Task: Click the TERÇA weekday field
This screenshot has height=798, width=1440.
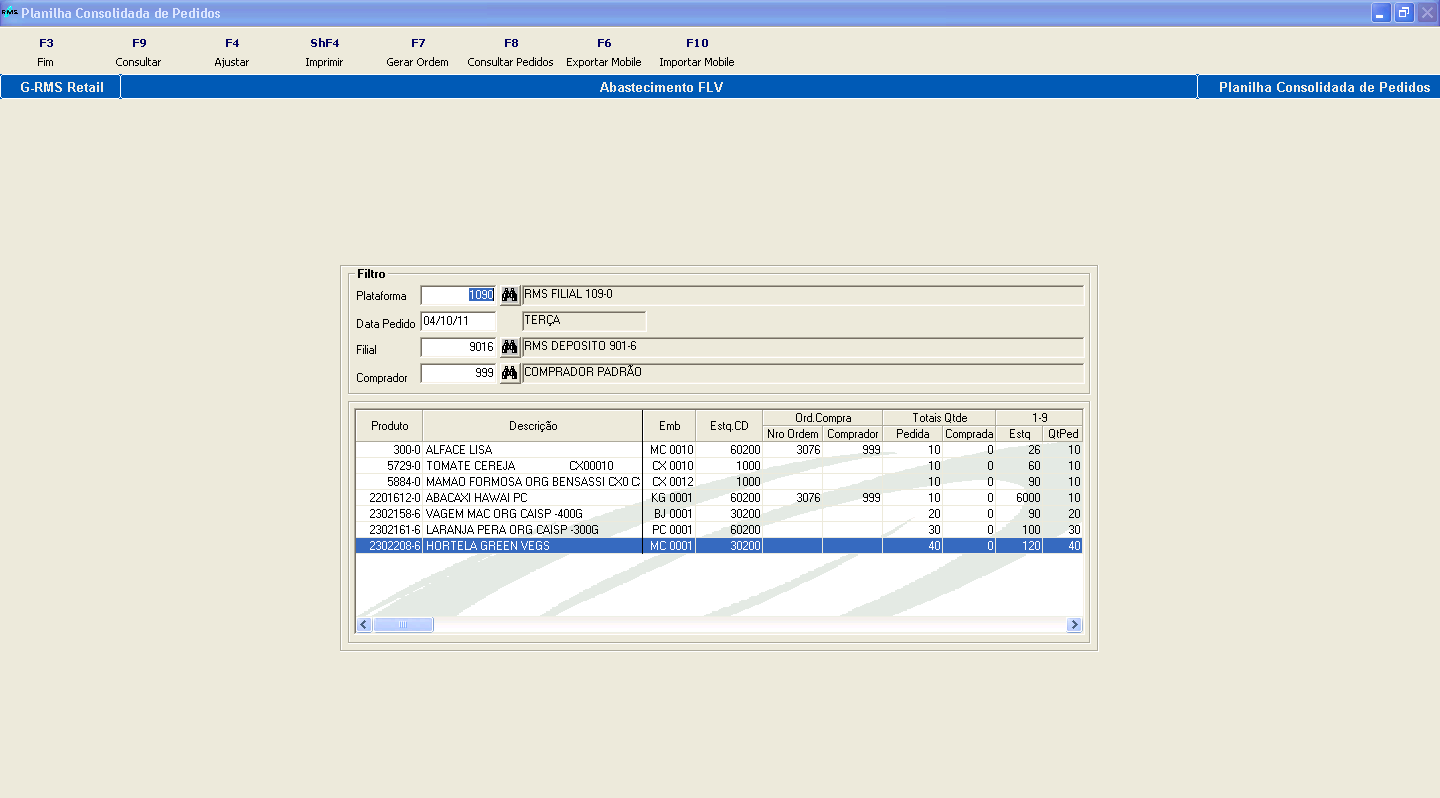Action: pos(584,321)
